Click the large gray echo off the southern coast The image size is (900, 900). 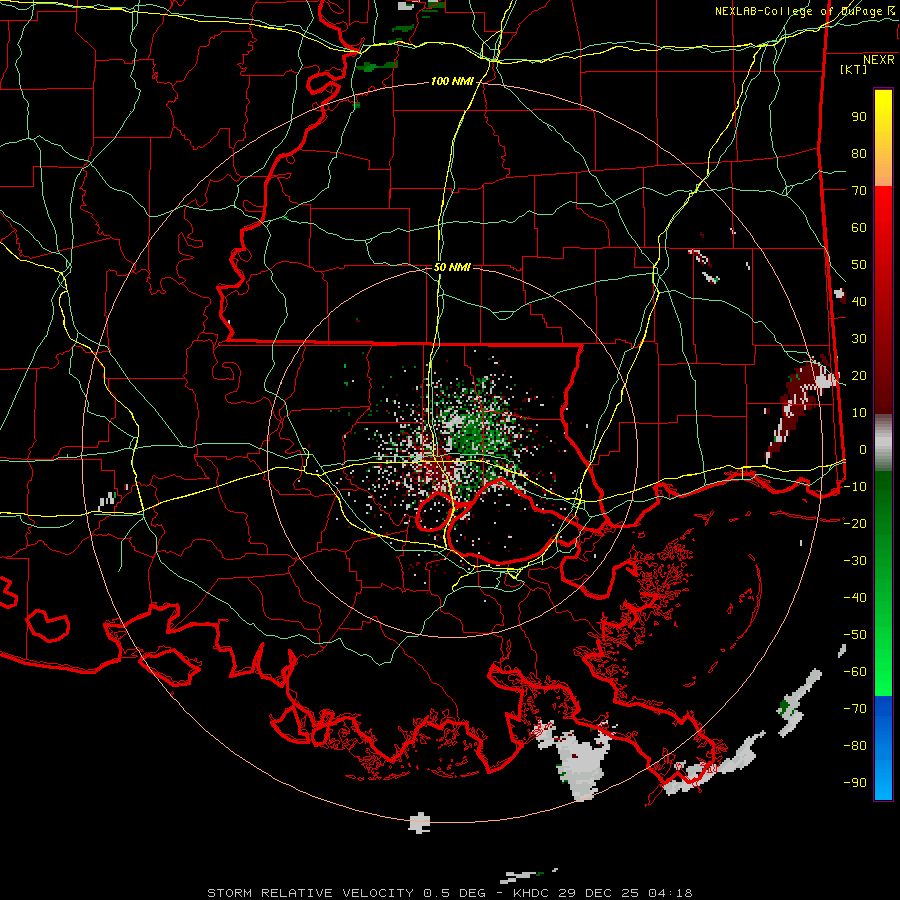pos(580,763)
